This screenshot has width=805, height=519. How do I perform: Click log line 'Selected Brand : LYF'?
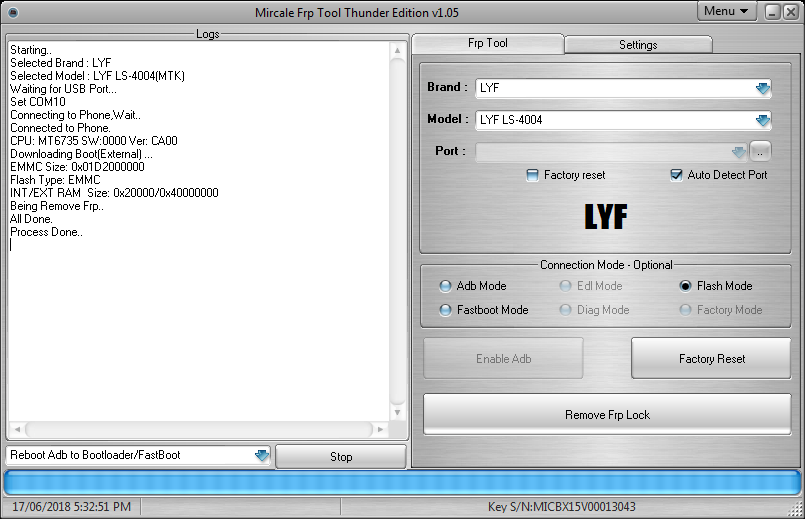pos(61,63)
